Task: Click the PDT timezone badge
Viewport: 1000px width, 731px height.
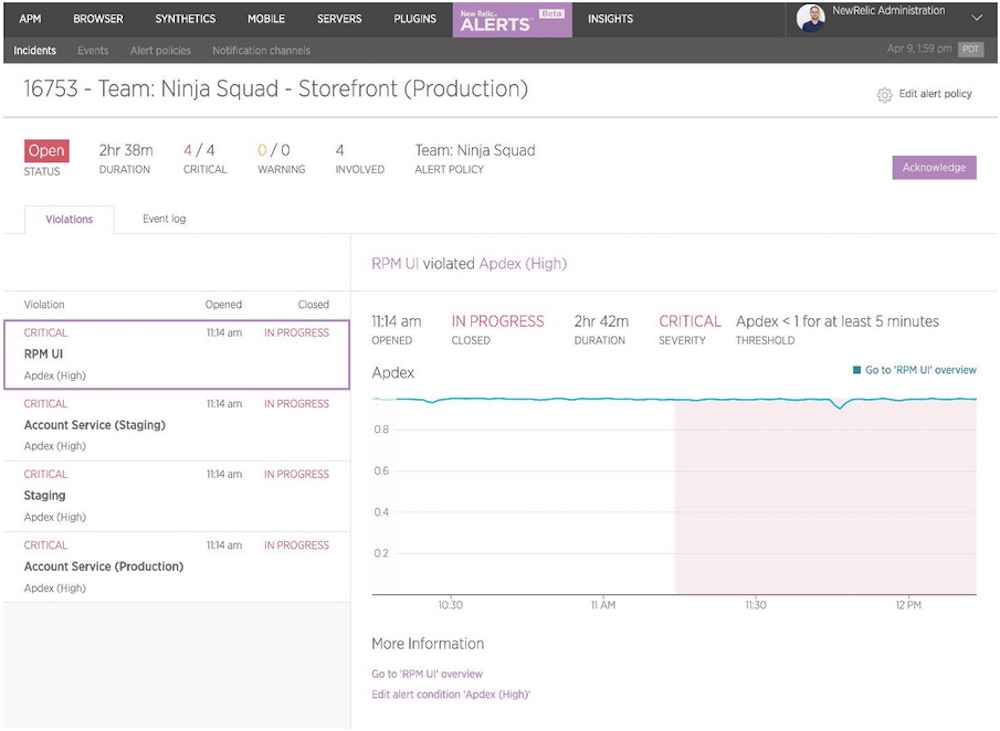Action: [970, 50]
